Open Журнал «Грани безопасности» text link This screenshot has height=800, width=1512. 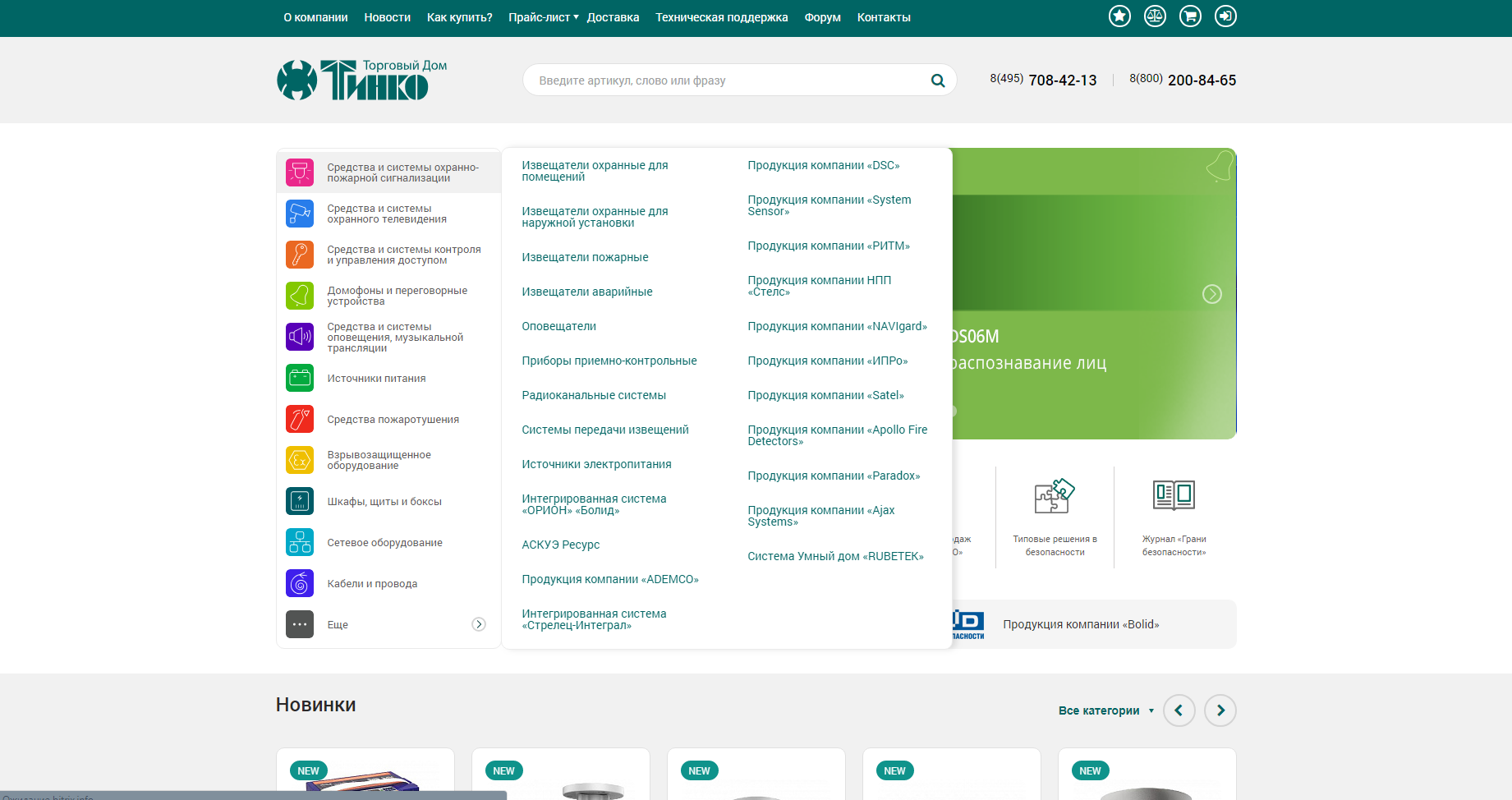tap(1174, 545)
